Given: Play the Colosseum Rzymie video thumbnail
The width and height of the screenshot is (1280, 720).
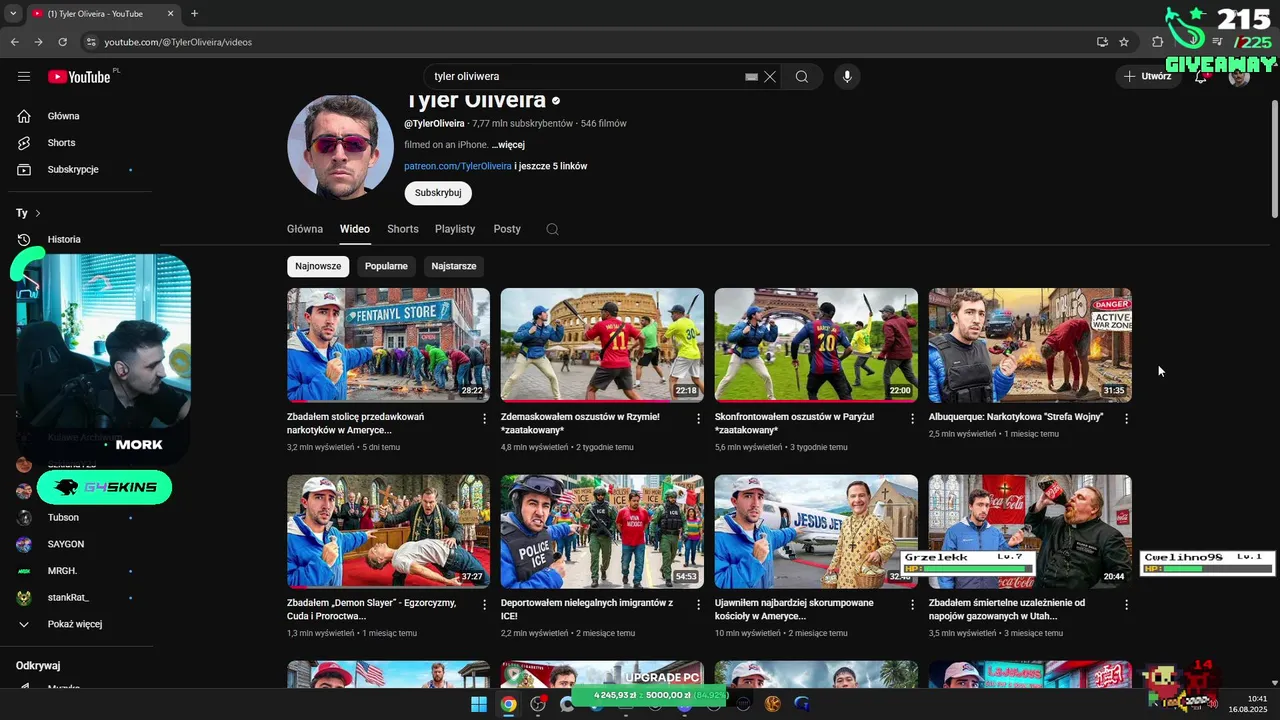Looking at the screenshot, I should (x=602, y=345).
